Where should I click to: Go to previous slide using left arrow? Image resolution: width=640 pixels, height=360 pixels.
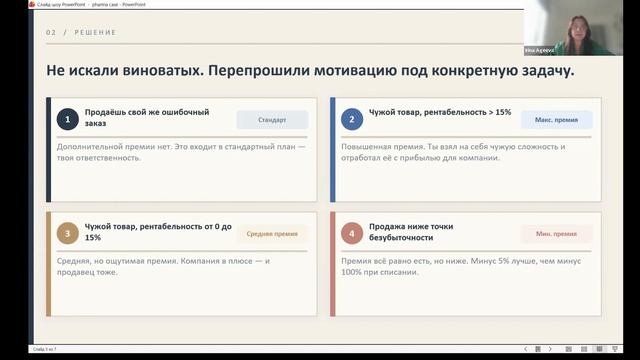(526, 349)
